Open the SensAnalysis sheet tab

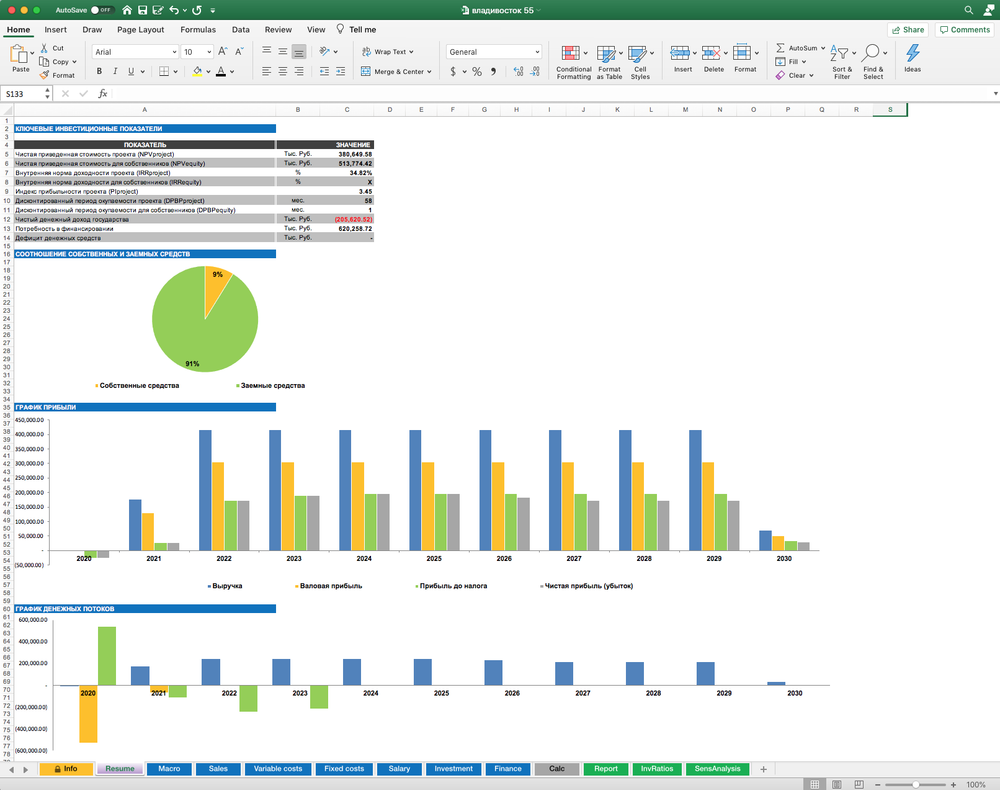tap(718, 769)
